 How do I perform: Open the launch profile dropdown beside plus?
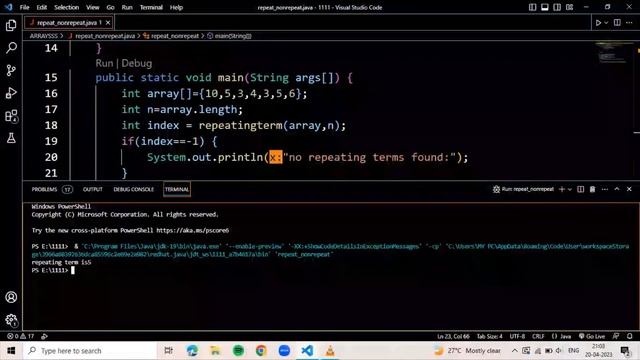[x=570, y=189]
